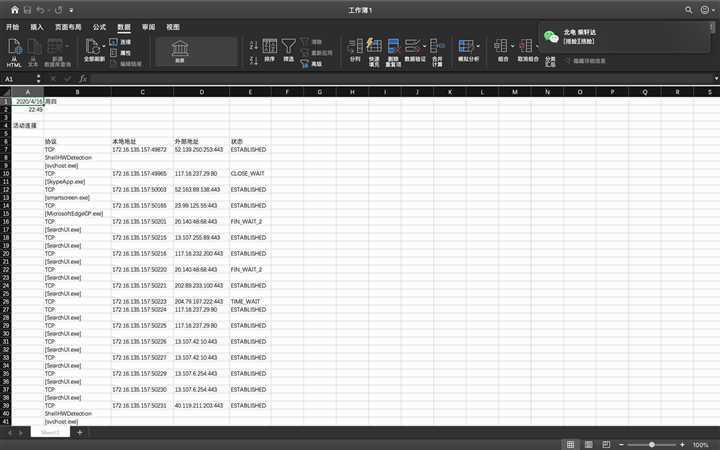This screenshot has width=720, height=450.
Task: Click the redo arrow in title bar
Action: click(x=58, y=10)
